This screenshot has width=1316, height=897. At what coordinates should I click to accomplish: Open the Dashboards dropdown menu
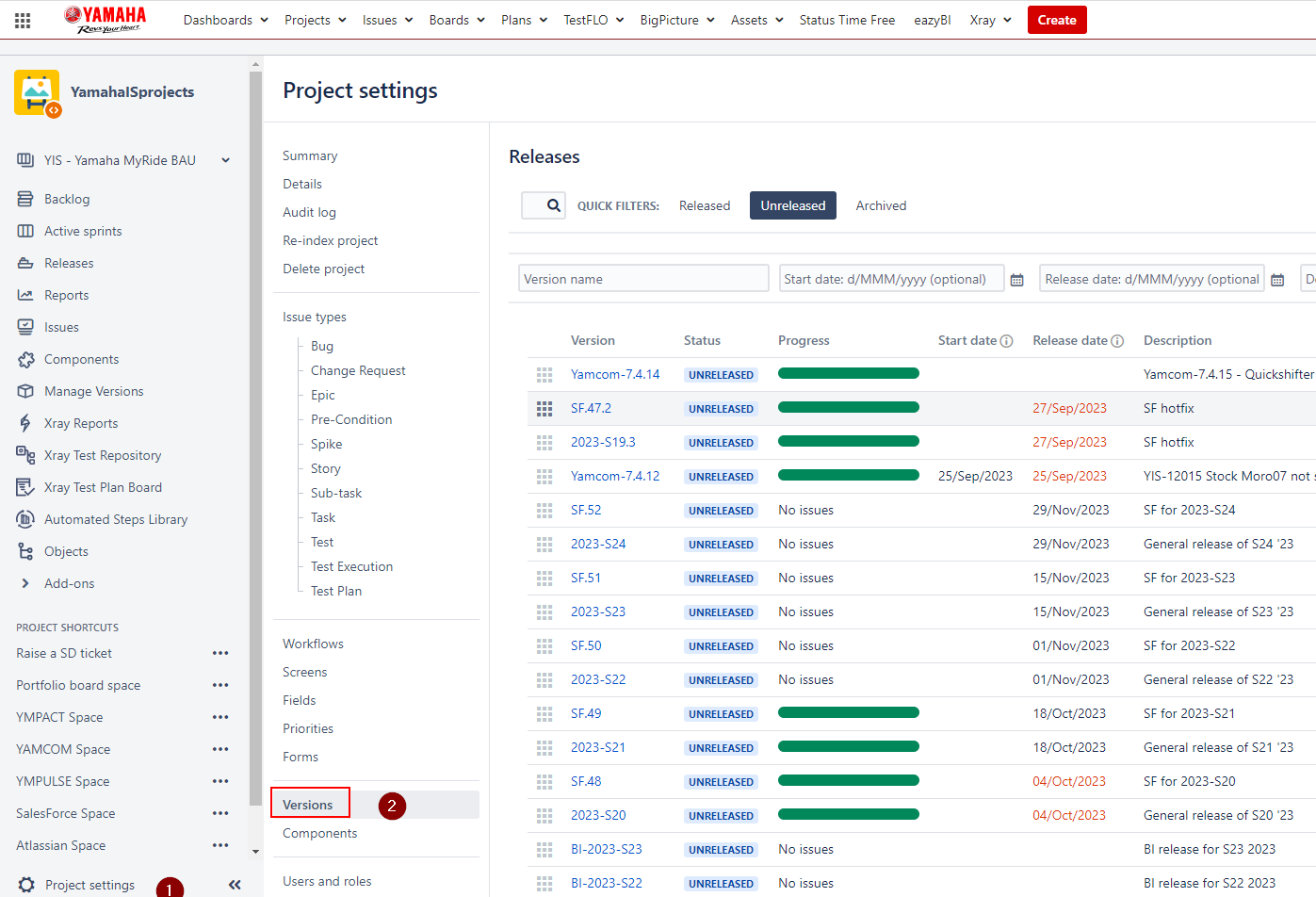click(x=226, y=20)
